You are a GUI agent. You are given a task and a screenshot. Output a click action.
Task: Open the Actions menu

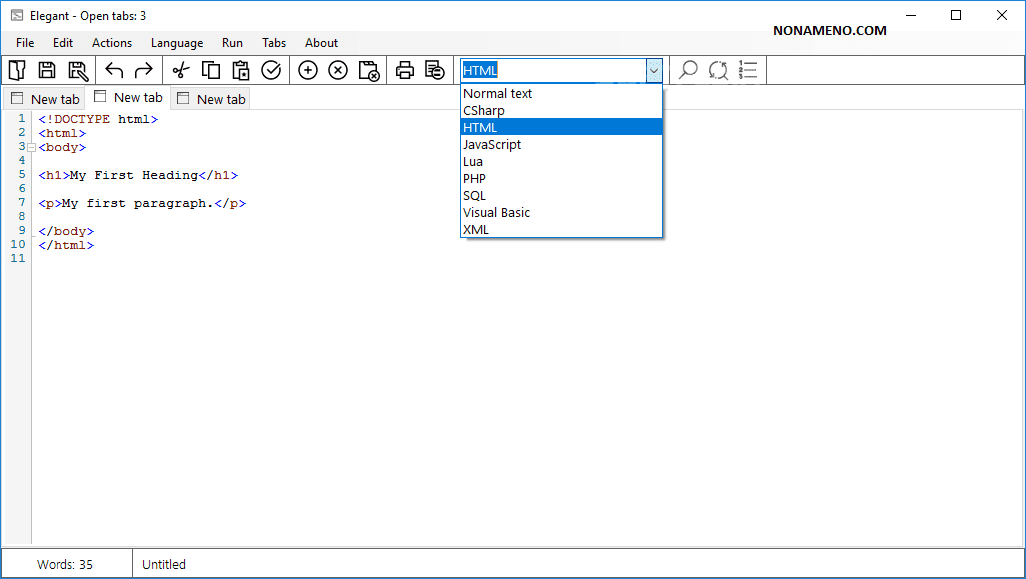112,43
